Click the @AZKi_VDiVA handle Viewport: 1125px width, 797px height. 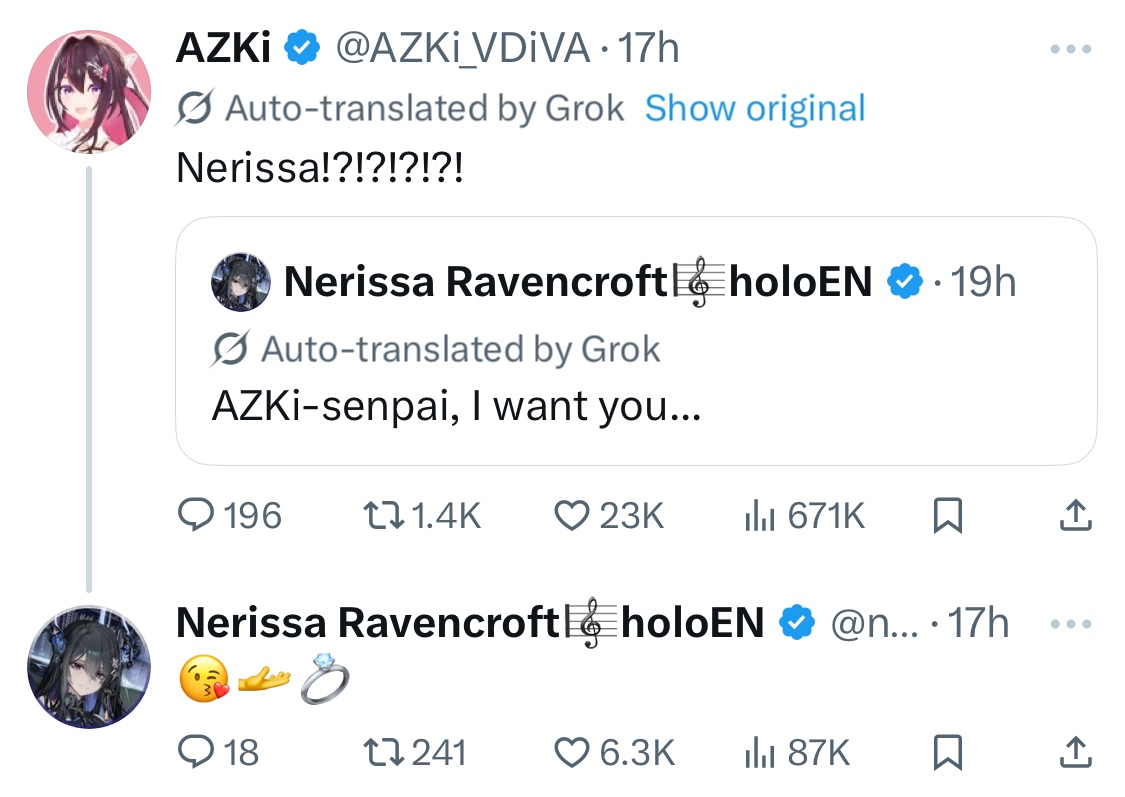[463, 49]
